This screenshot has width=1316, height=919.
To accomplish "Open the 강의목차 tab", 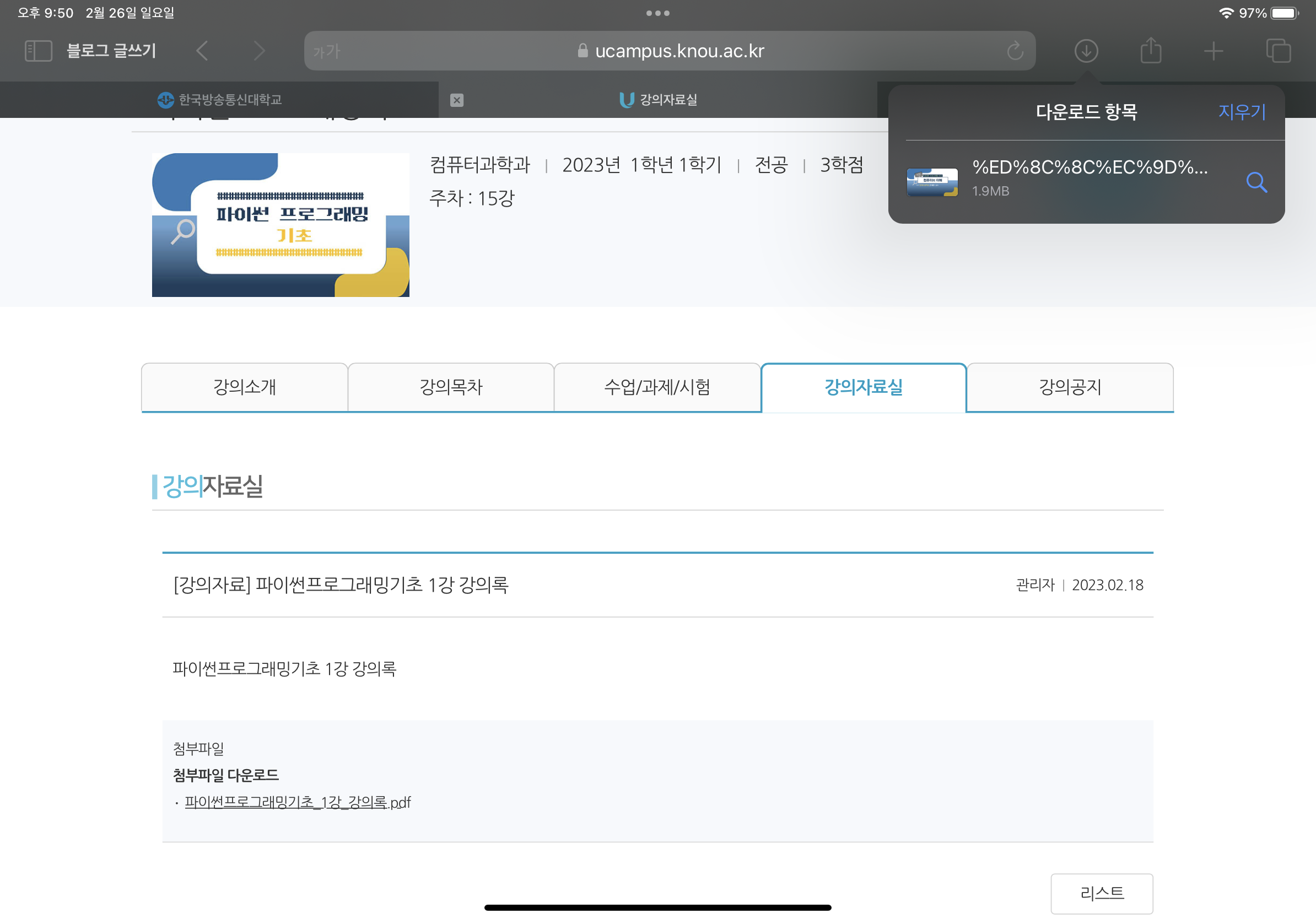I will click(450, 387).
